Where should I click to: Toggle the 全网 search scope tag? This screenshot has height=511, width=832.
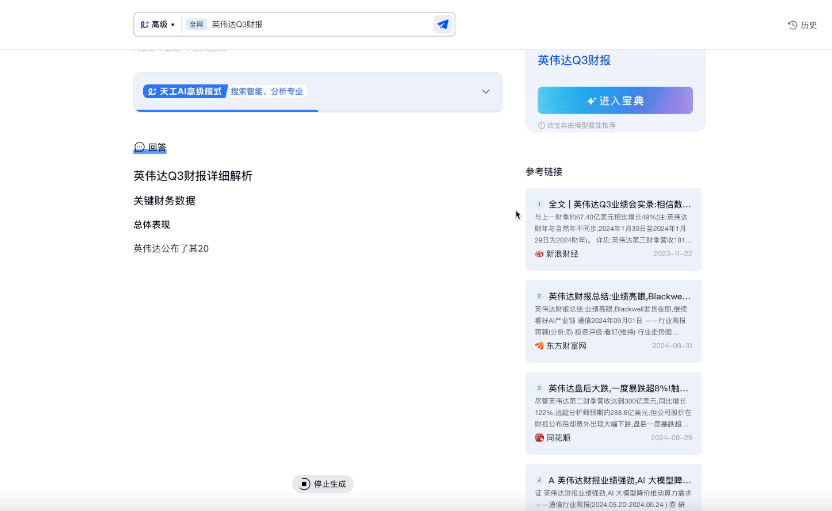pos(196,24)
